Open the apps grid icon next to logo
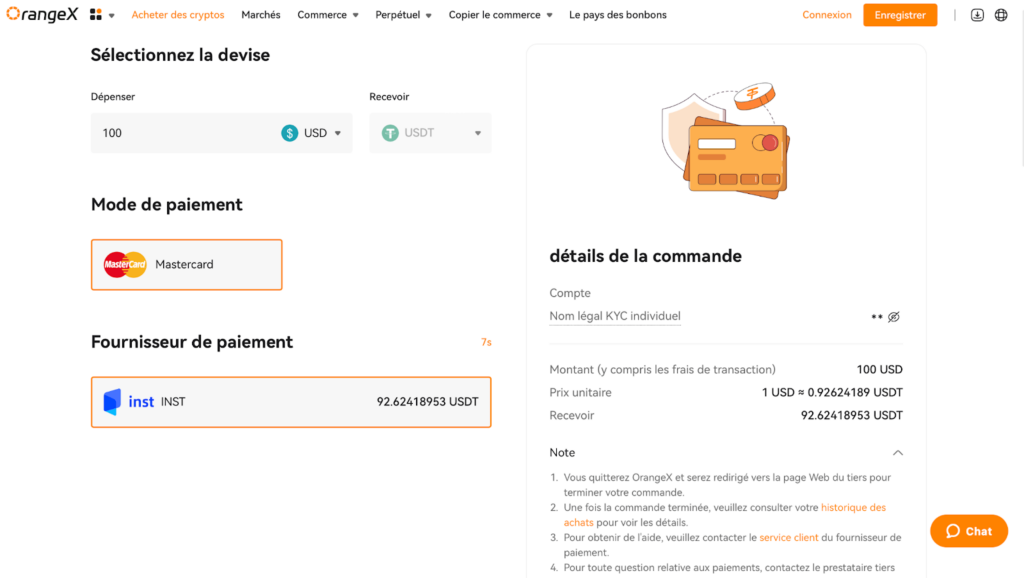Viewport: 1024px width, 578px height. click(95, 14)
